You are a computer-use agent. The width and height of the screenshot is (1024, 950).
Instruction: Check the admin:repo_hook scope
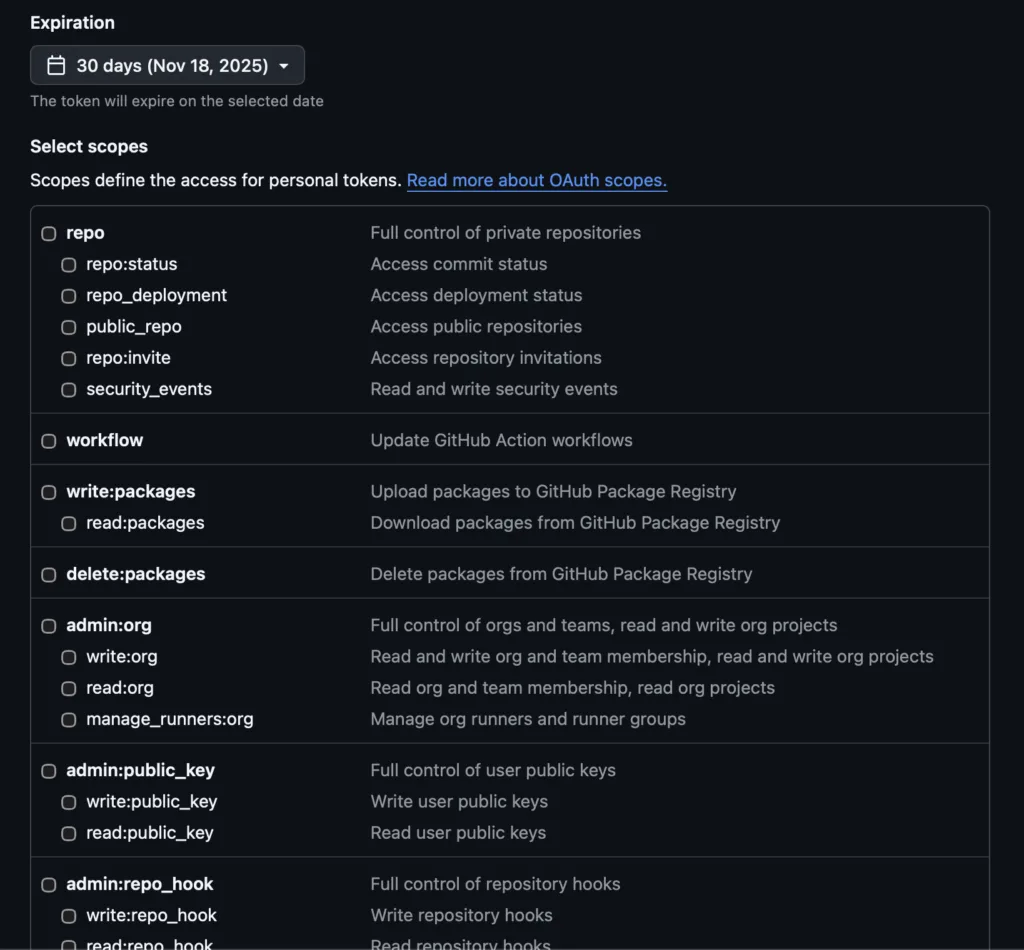click(49, 885)
